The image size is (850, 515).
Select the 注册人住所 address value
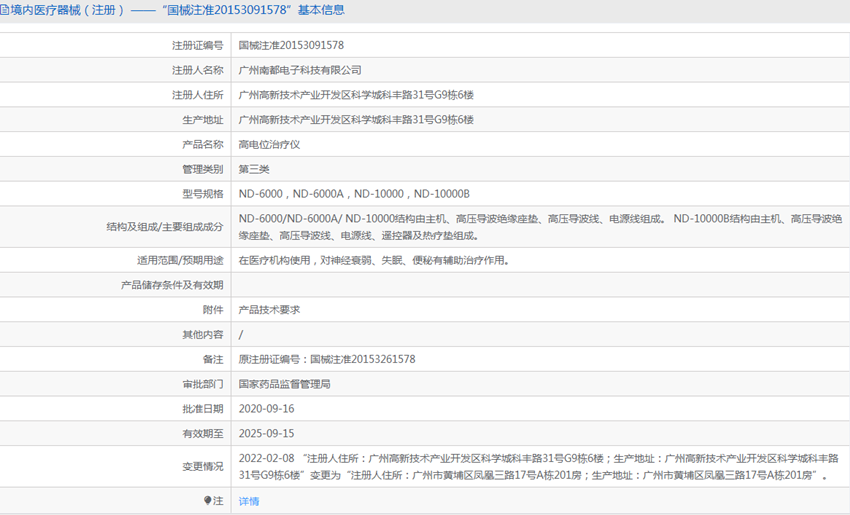(356, 95)
